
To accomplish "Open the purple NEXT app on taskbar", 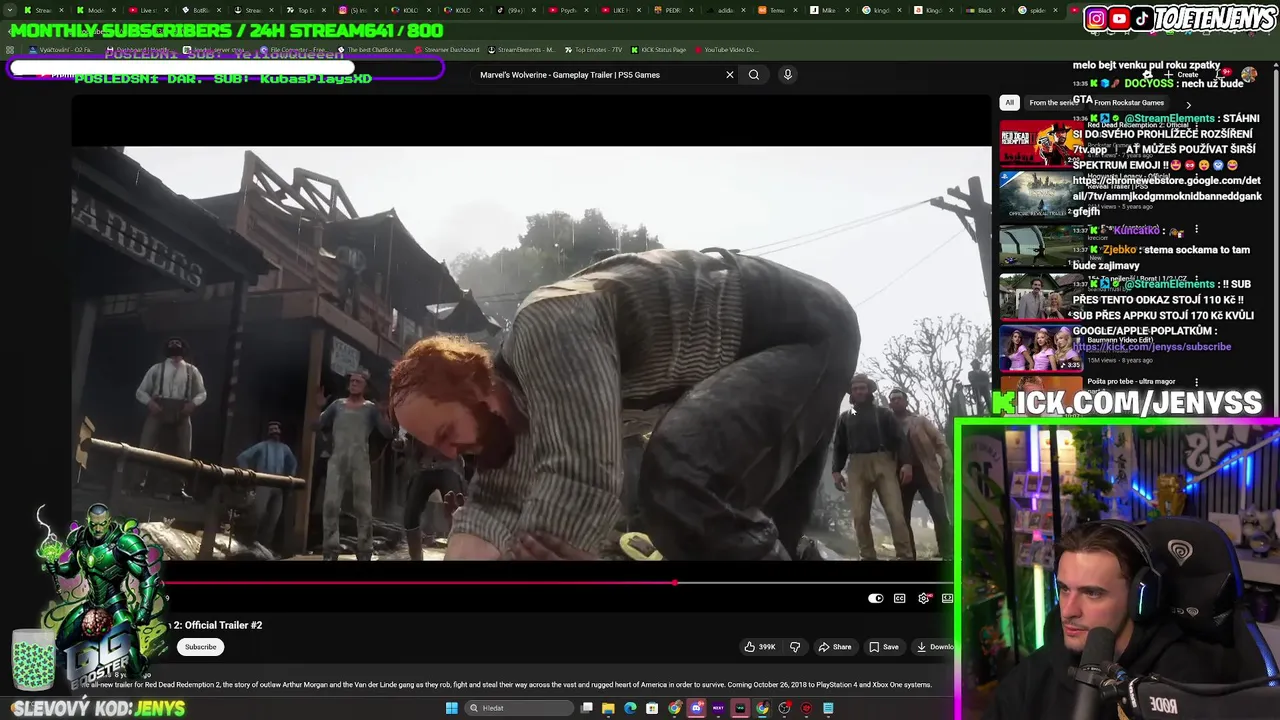I will [x=718, y=708].
